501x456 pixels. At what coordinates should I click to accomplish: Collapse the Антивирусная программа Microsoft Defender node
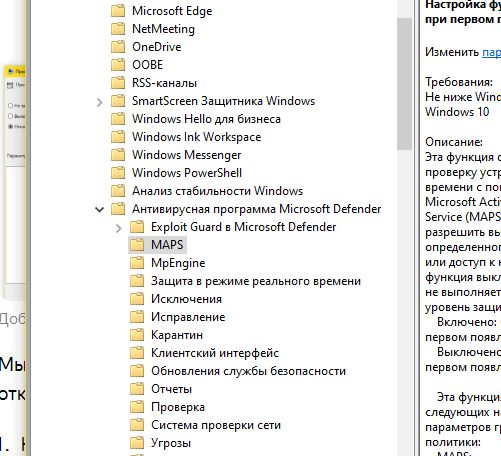pos(99,210)
